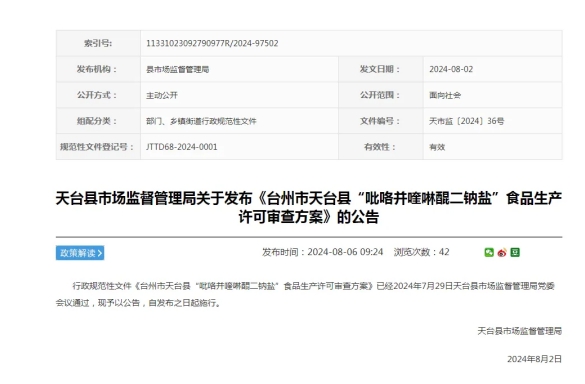Screen dimensions: 585x384
Task: Click registration number JTTD68-2024-0001
Action: [x=181, y=147]
